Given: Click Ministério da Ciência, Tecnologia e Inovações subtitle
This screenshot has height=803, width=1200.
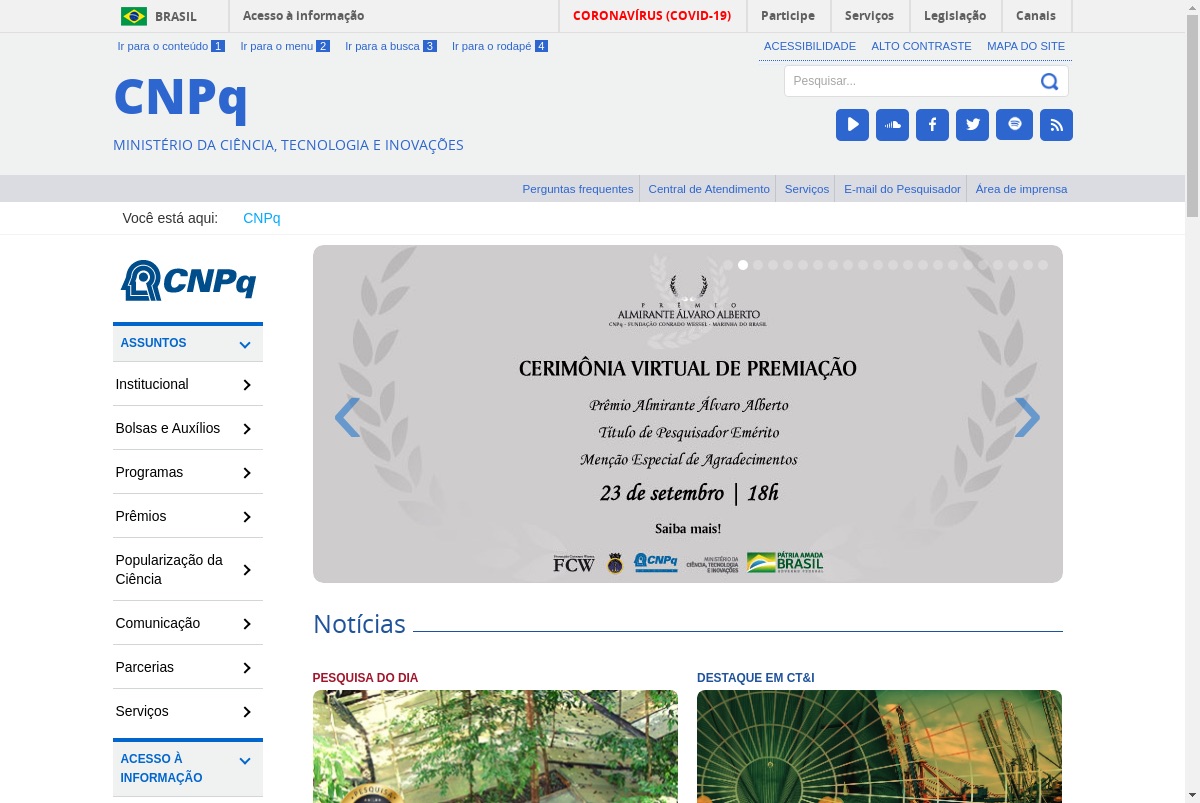Looking at the screenshot, I should (288, 145).
